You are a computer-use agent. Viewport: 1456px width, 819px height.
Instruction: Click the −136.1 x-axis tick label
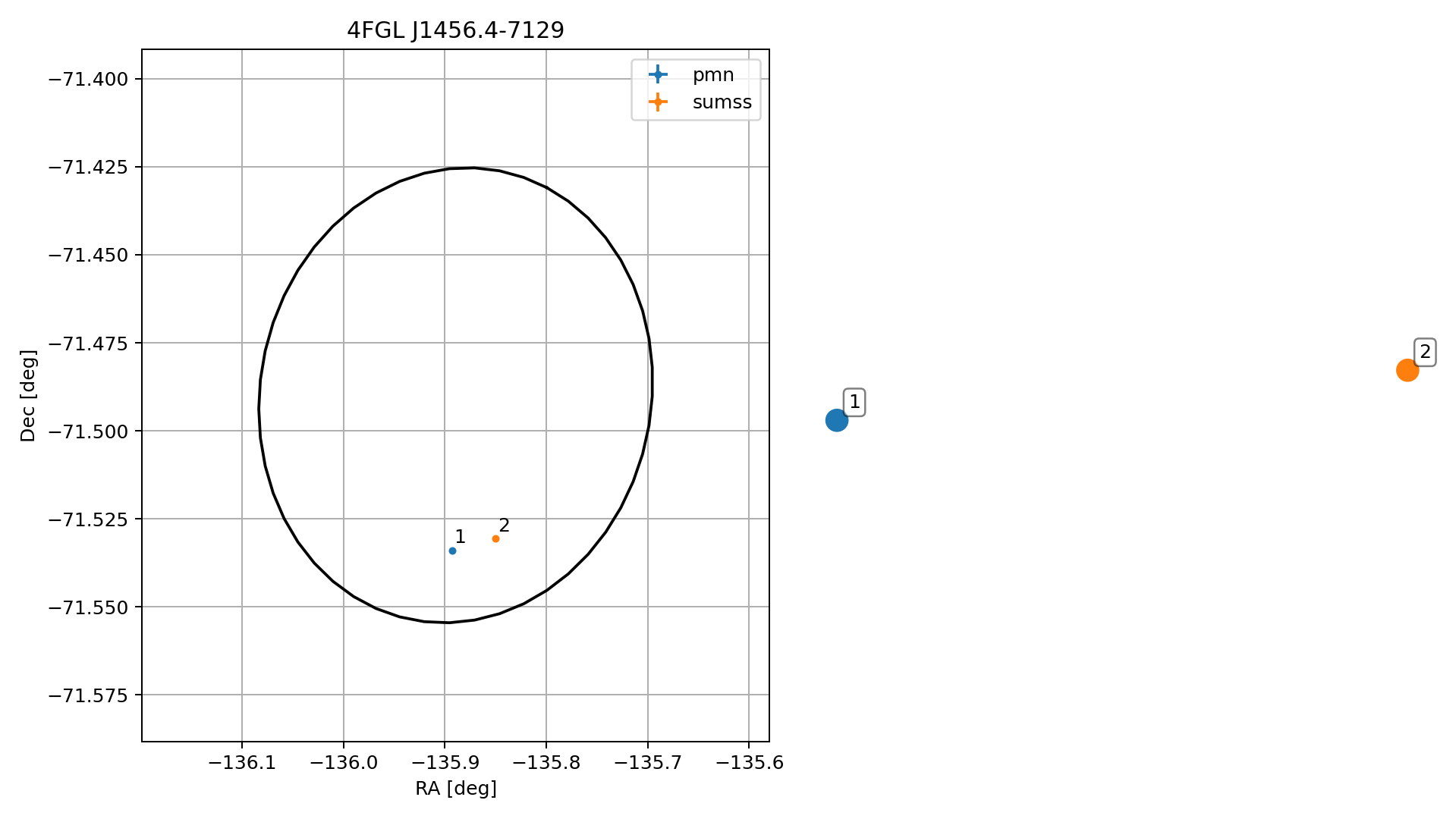[242, 763]
